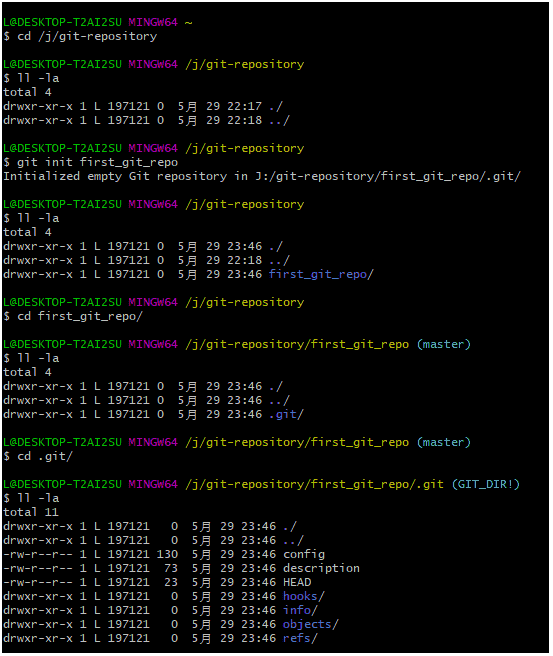Click the first (master) branch indicator

(x=444, y=344)
